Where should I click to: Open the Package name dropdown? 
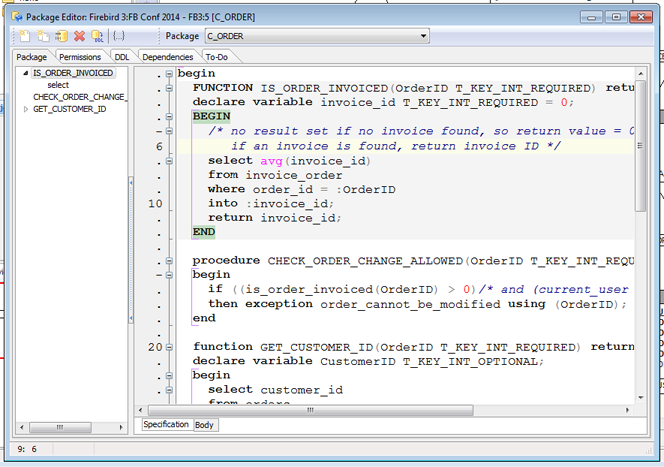click(x=424, y=36)
